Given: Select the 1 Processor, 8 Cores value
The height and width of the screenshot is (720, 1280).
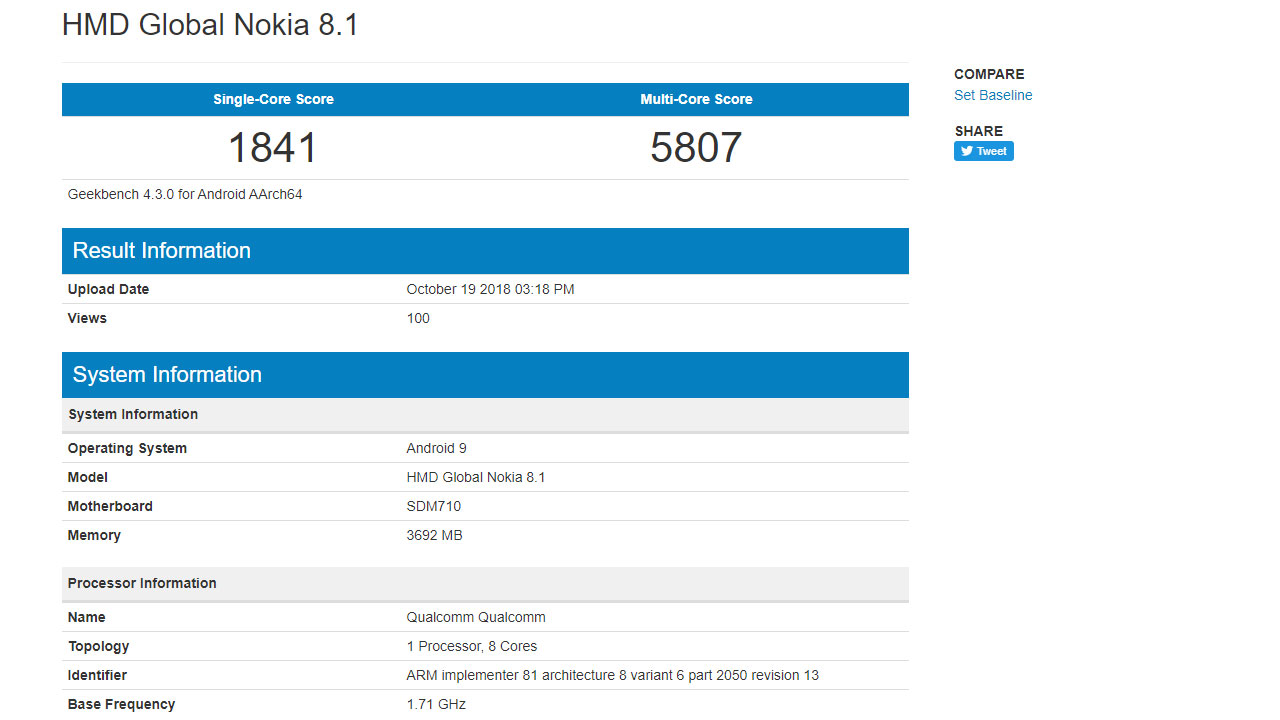Looking at the screenshot, I should [x=472, y=646].
